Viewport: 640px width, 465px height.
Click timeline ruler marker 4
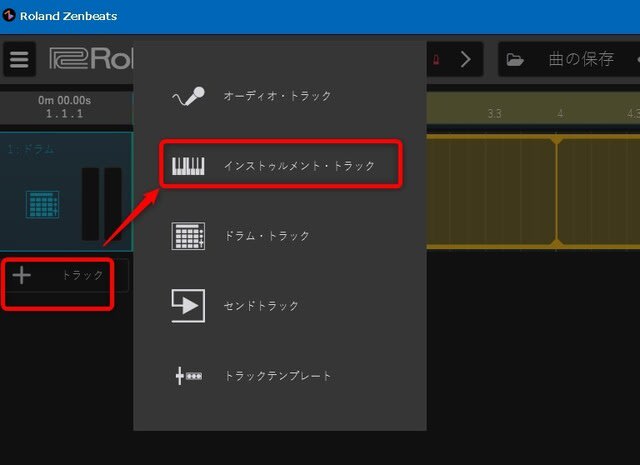coord(560,113)
